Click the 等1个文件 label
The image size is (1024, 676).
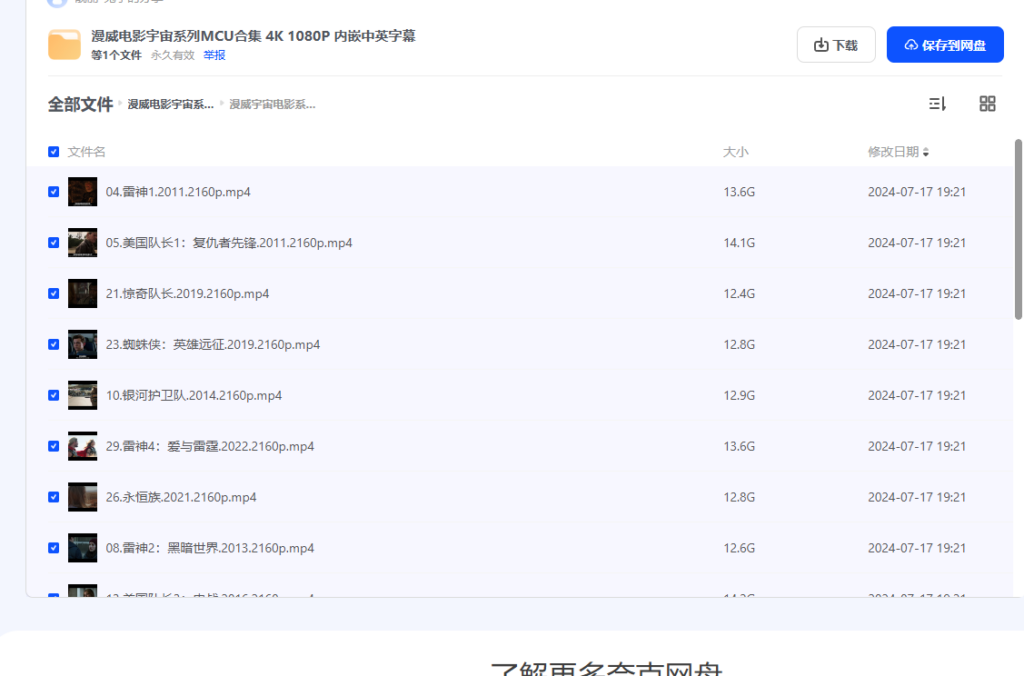coord(116,56)
